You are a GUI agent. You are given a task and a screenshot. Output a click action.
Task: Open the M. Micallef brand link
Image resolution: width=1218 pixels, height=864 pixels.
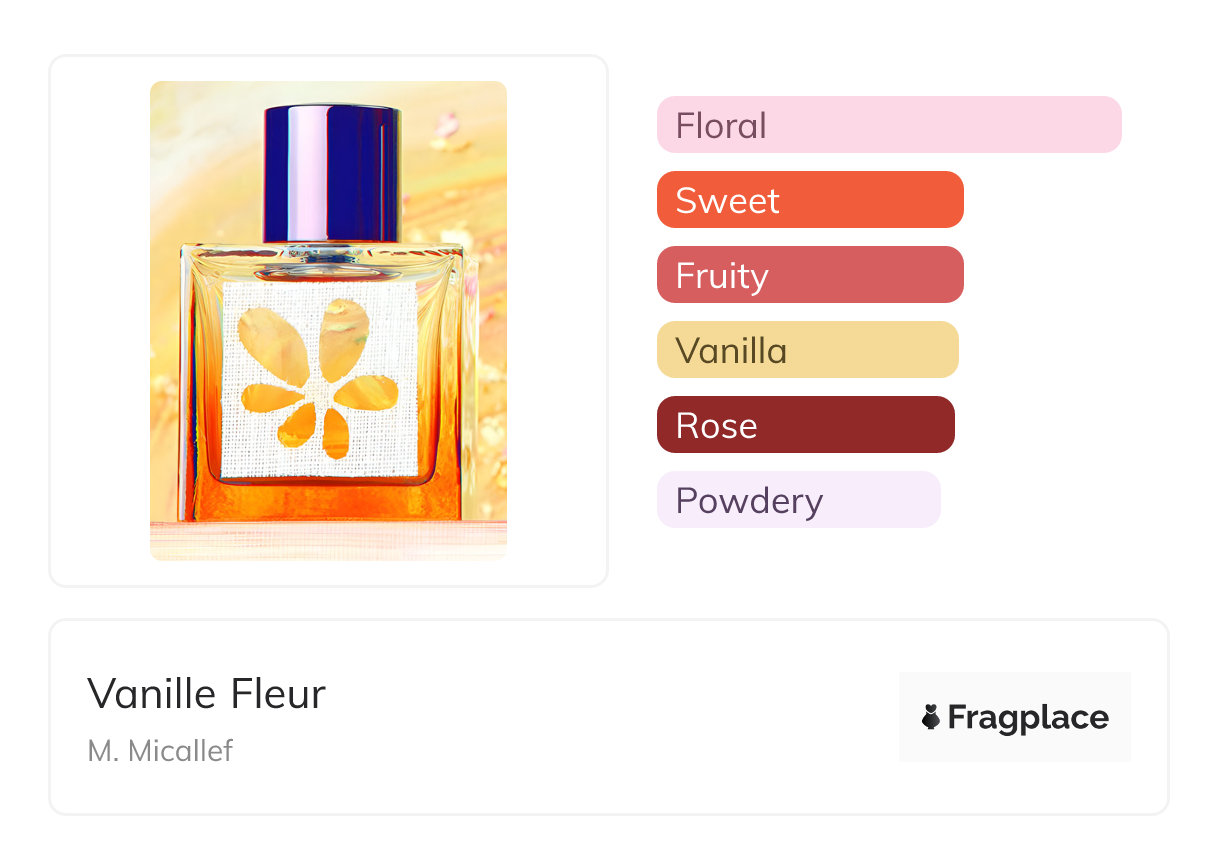(x=160, y=750)
